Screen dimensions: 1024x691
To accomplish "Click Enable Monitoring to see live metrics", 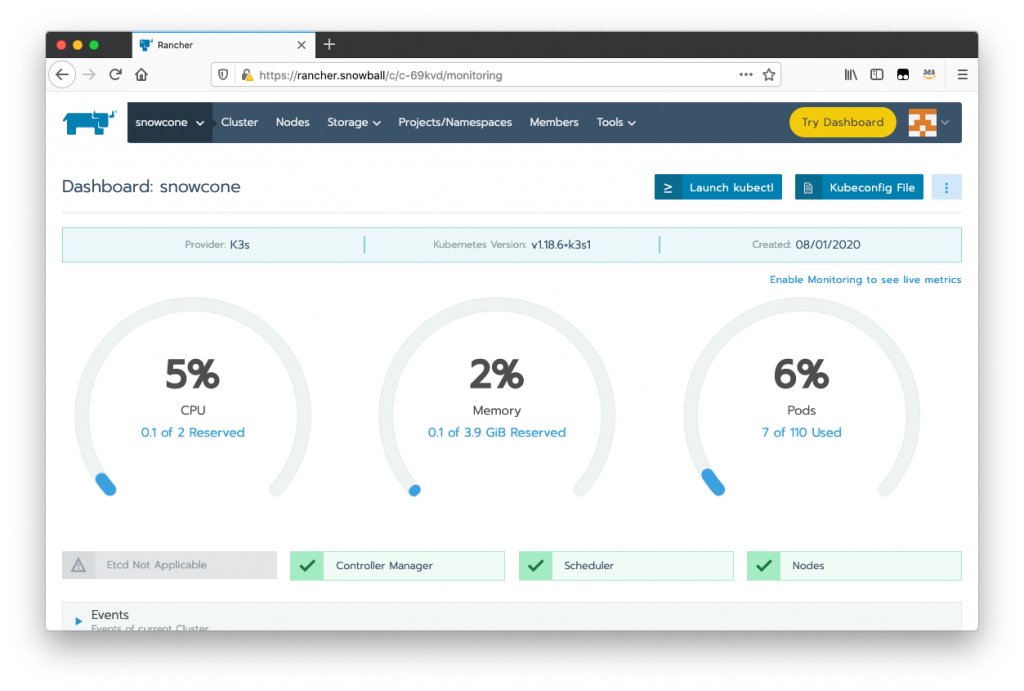I will (865, 280).
